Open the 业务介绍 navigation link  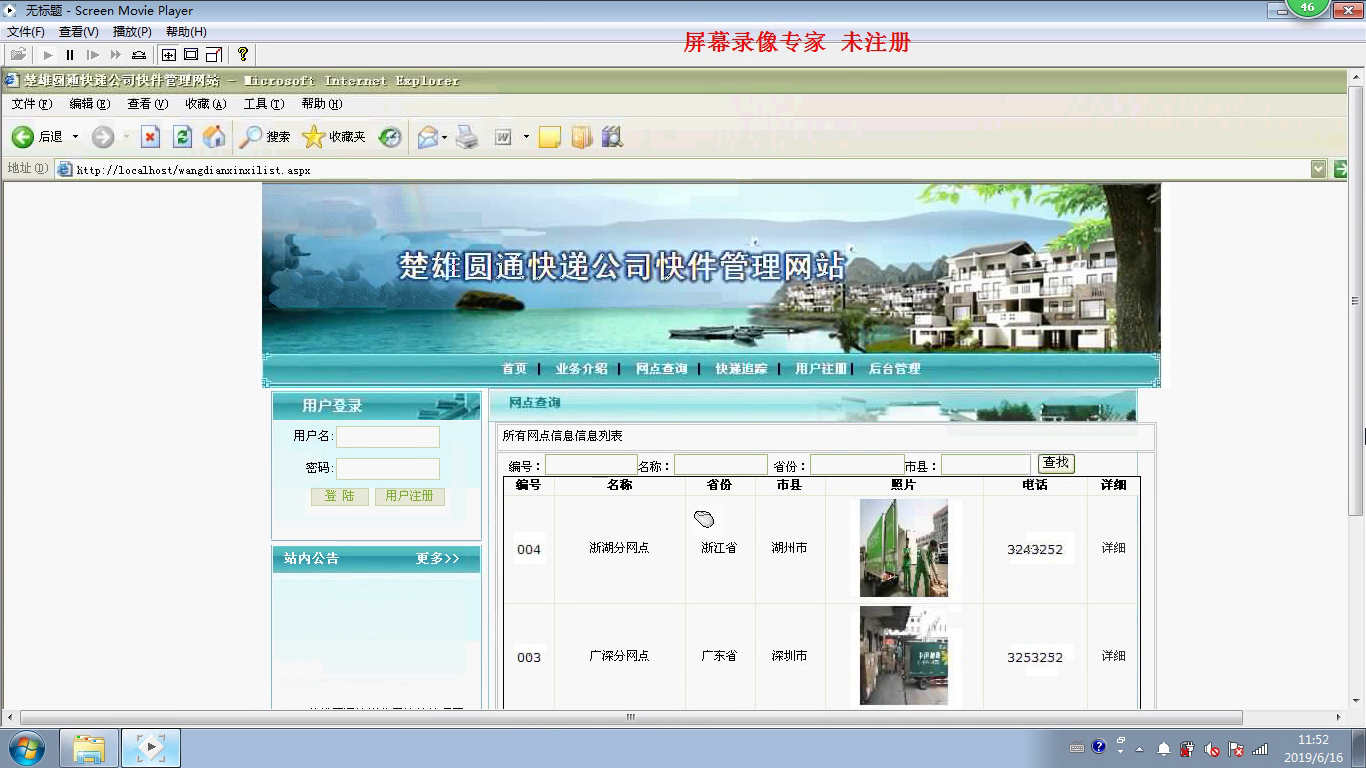pos(582,369)
